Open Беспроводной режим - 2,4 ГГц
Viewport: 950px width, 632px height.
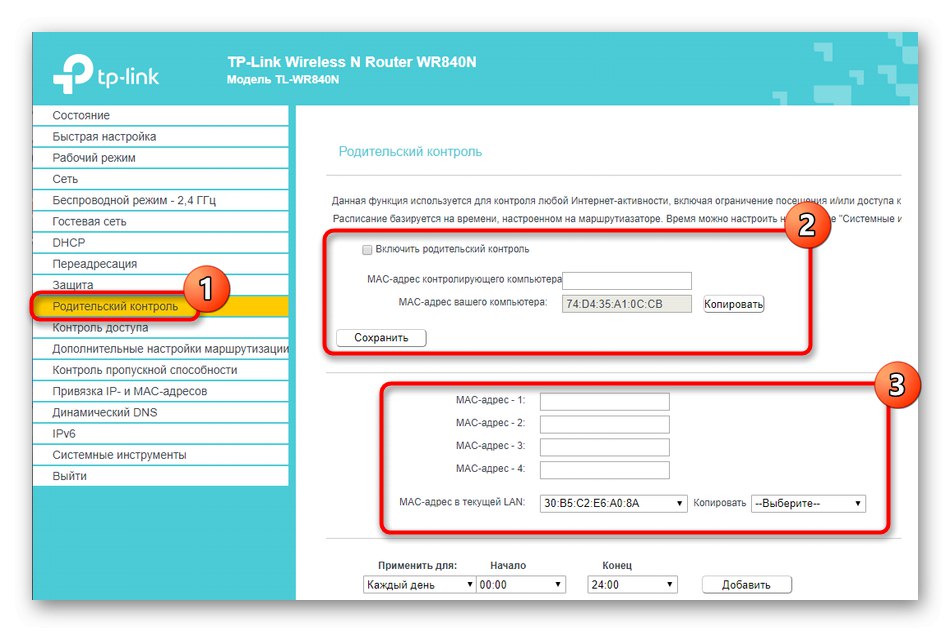(161, 200)
